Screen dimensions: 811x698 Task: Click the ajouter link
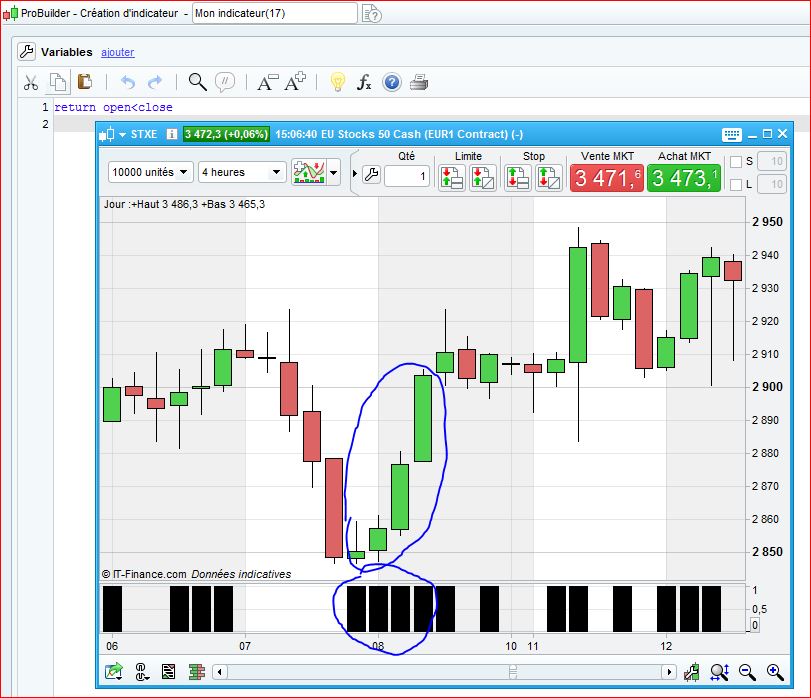point(117,52)
